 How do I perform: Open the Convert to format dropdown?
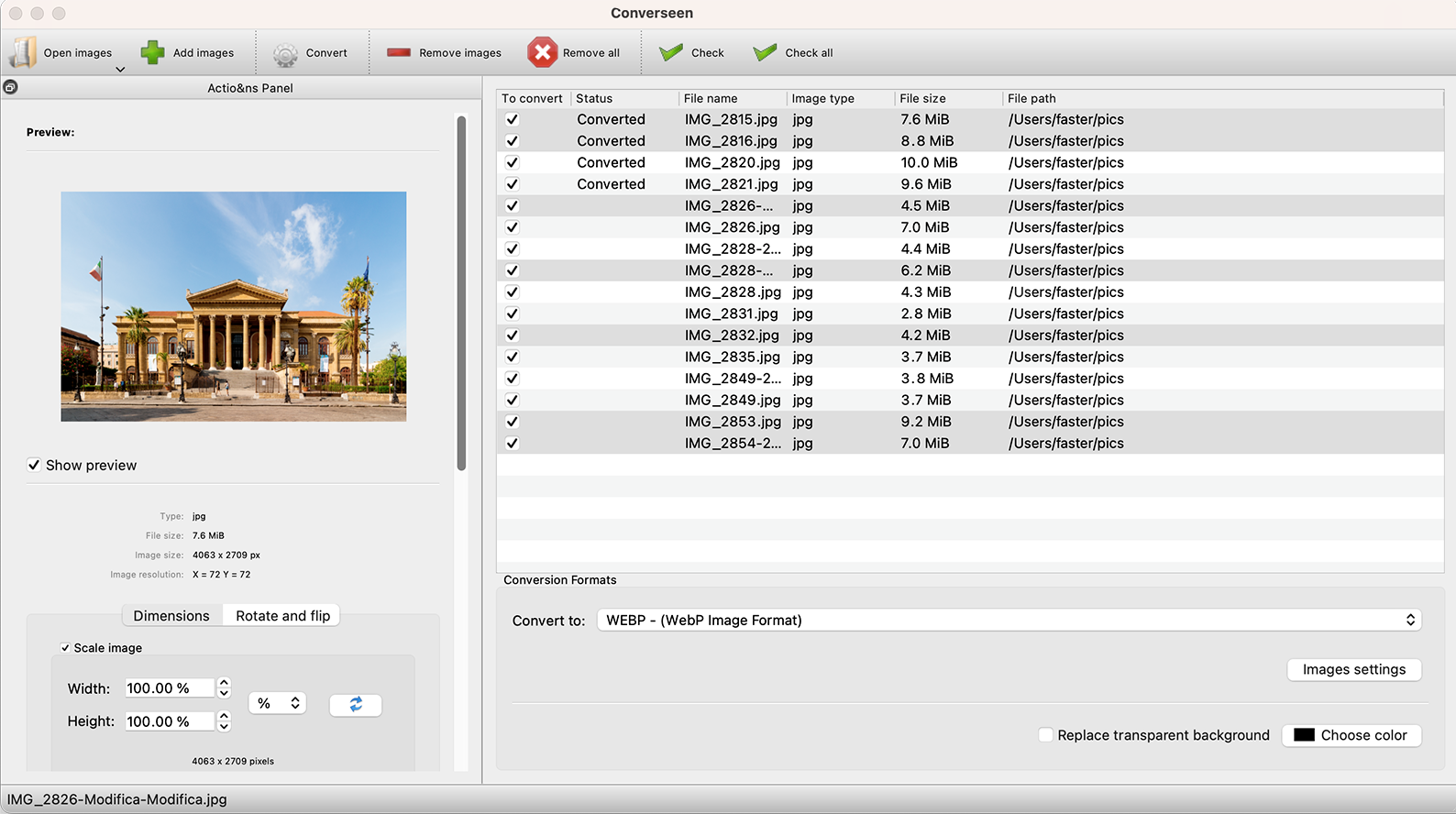point(1009,621)
